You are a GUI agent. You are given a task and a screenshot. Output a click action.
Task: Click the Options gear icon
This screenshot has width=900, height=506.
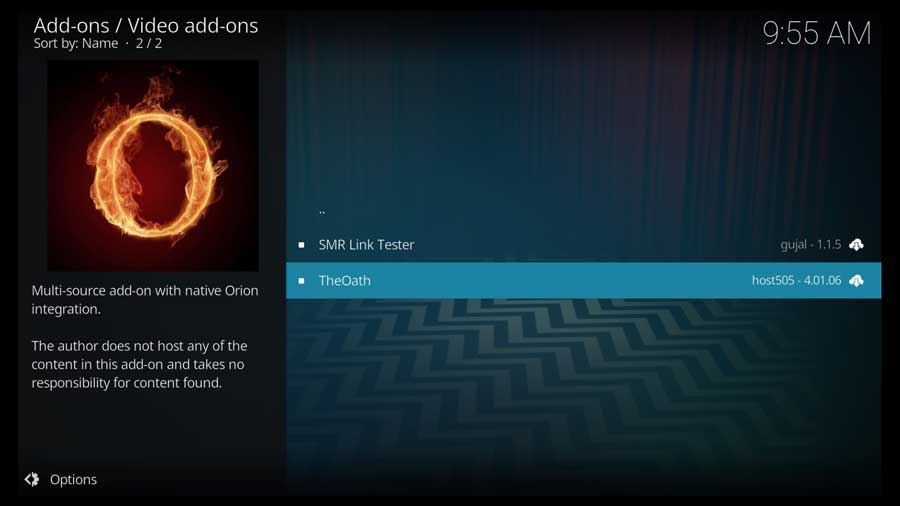coord(32,479)
